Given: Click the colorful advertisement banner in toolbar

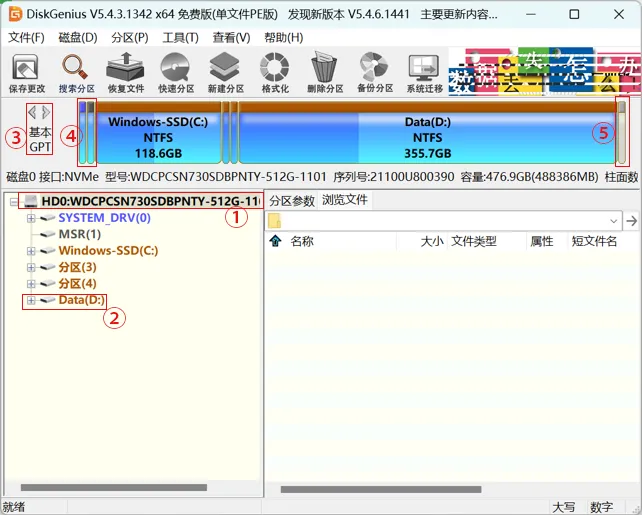Looking at the screenshot, I should click(545, 72).
